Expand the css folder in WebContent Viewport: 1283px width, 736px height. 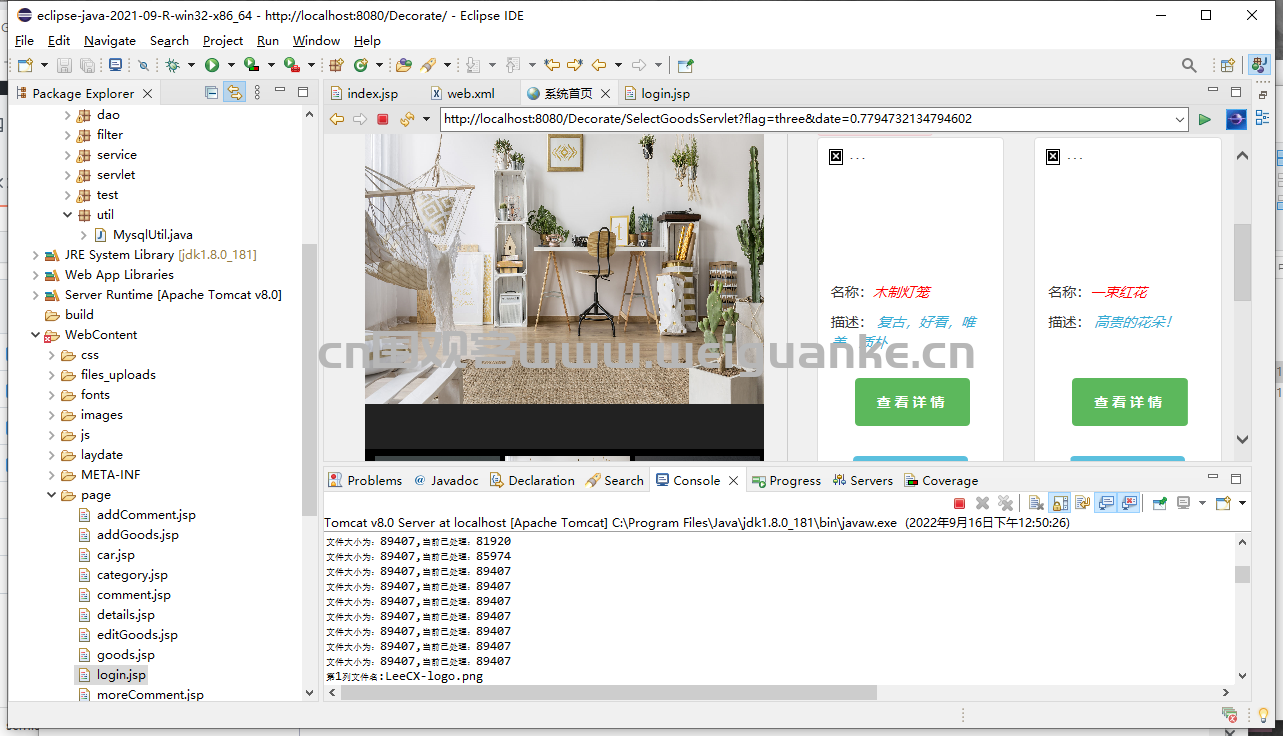[52, 355]
